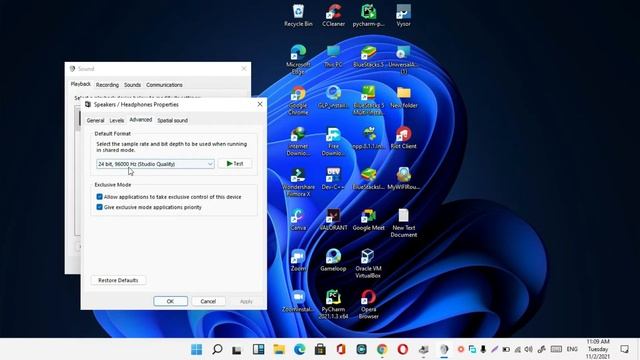The image size is (640, 360).
Task: Select the Advanced tab
Action: coord(141,120)
